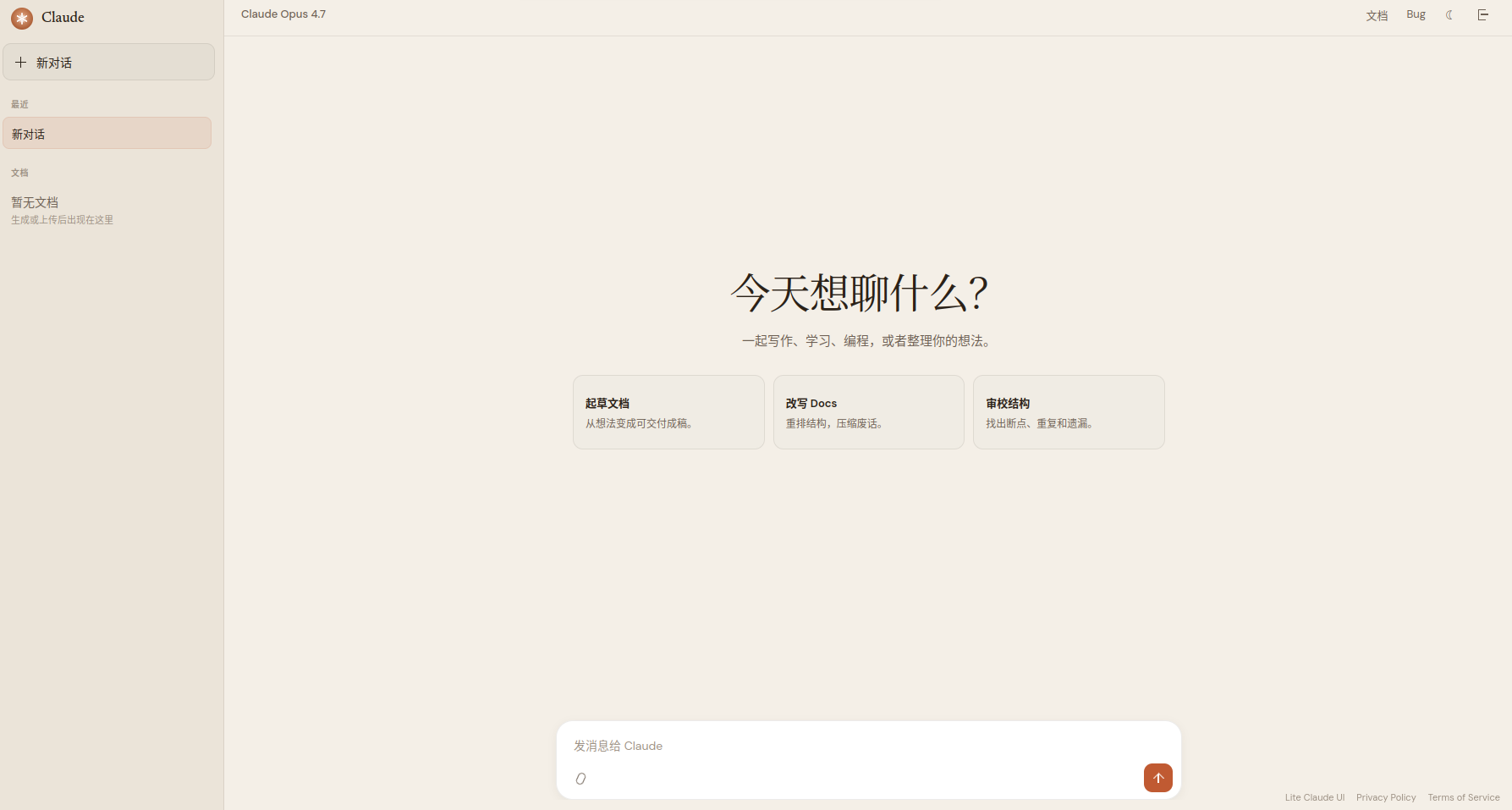Image resolution: width=1512 pixels, height=810 pixels.
Task: Open the recent 新对话 conversation
Action: click(x=107, y=133)
